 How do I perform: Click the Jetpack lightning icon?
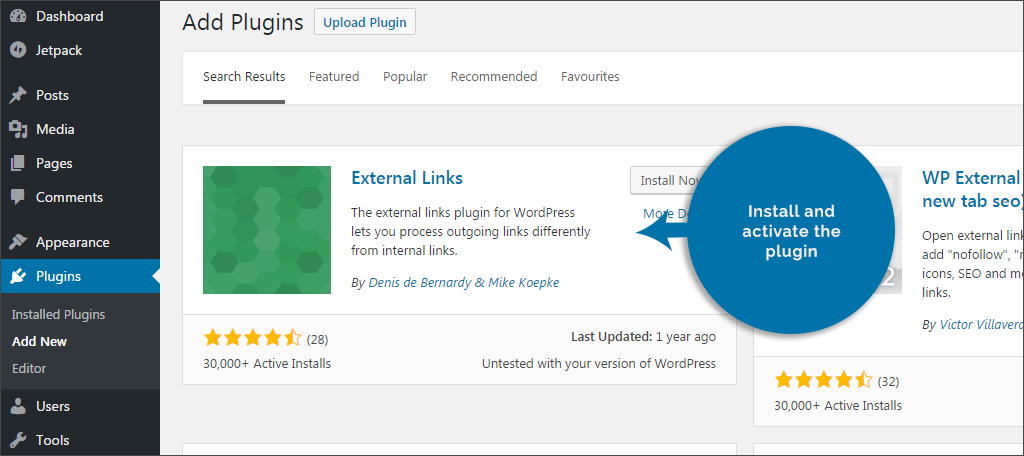pyautogui.click(x=18, y=50)
